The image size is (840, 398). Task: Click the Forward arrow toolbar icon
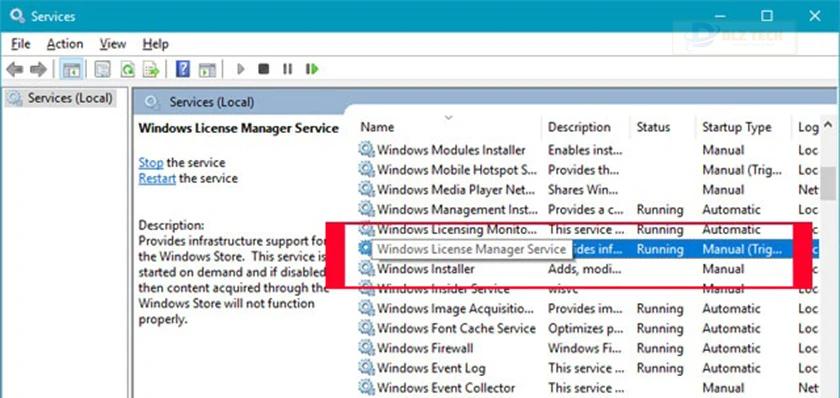click(x=38, y=69)
